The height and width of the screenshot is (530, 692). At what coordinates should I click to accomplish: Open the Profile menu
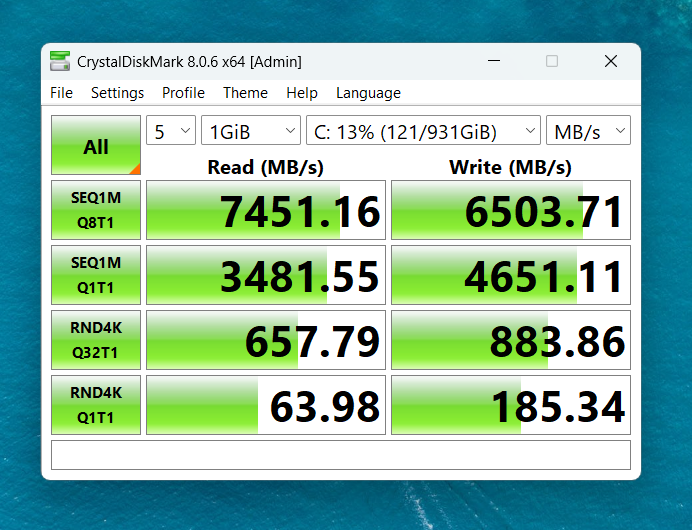183,93
